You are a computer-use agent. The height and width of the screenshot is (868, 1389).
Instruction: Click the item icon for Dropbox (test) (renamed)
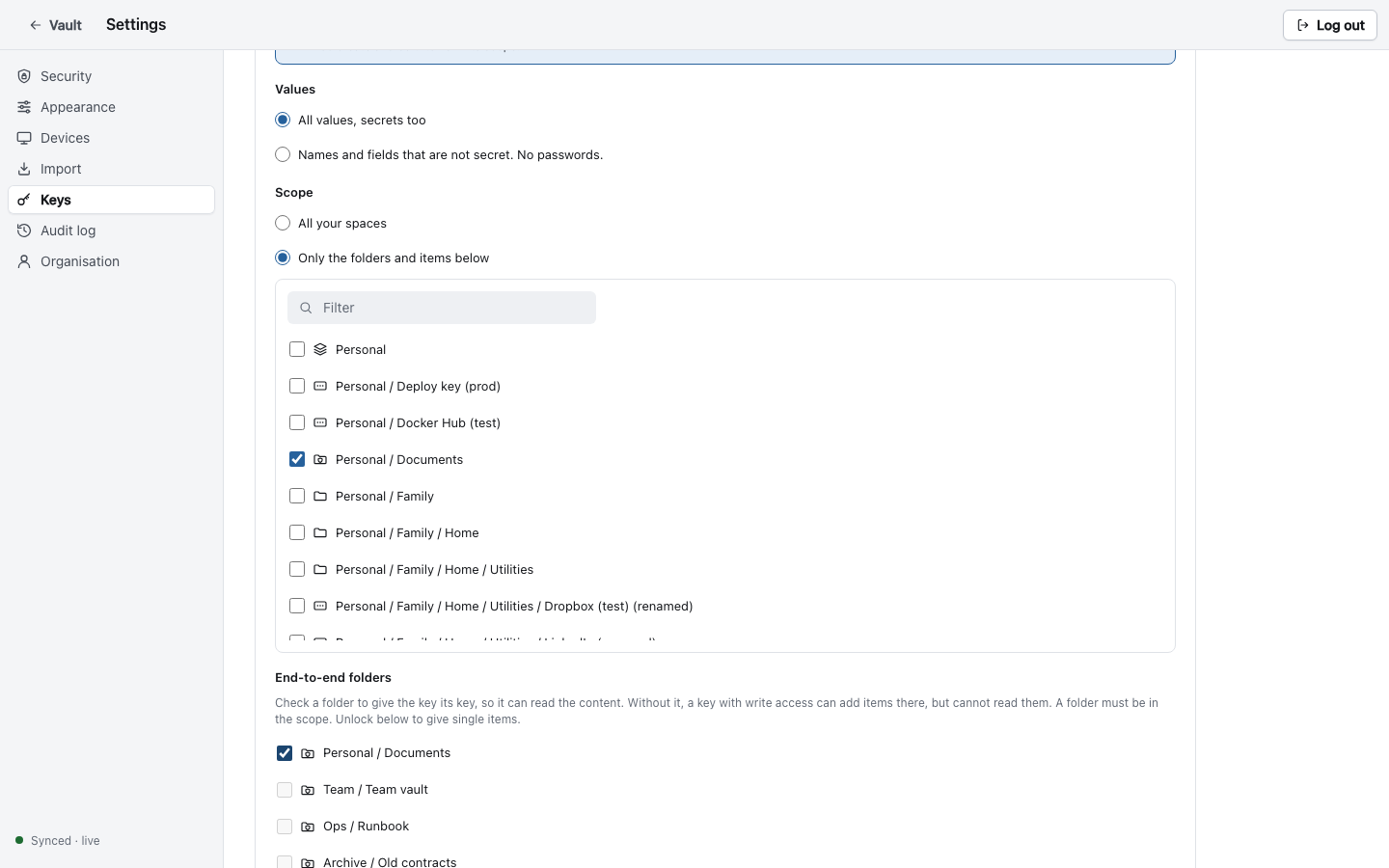click(320, 606)
